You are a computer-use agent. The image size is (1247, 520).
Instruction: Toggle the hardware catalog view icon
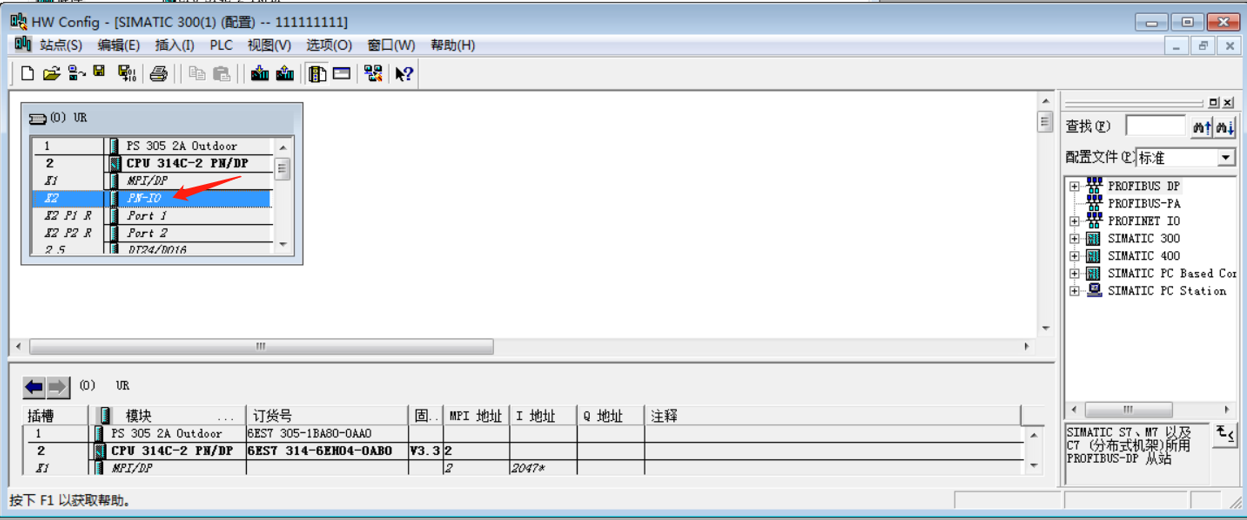pos(317,73)
